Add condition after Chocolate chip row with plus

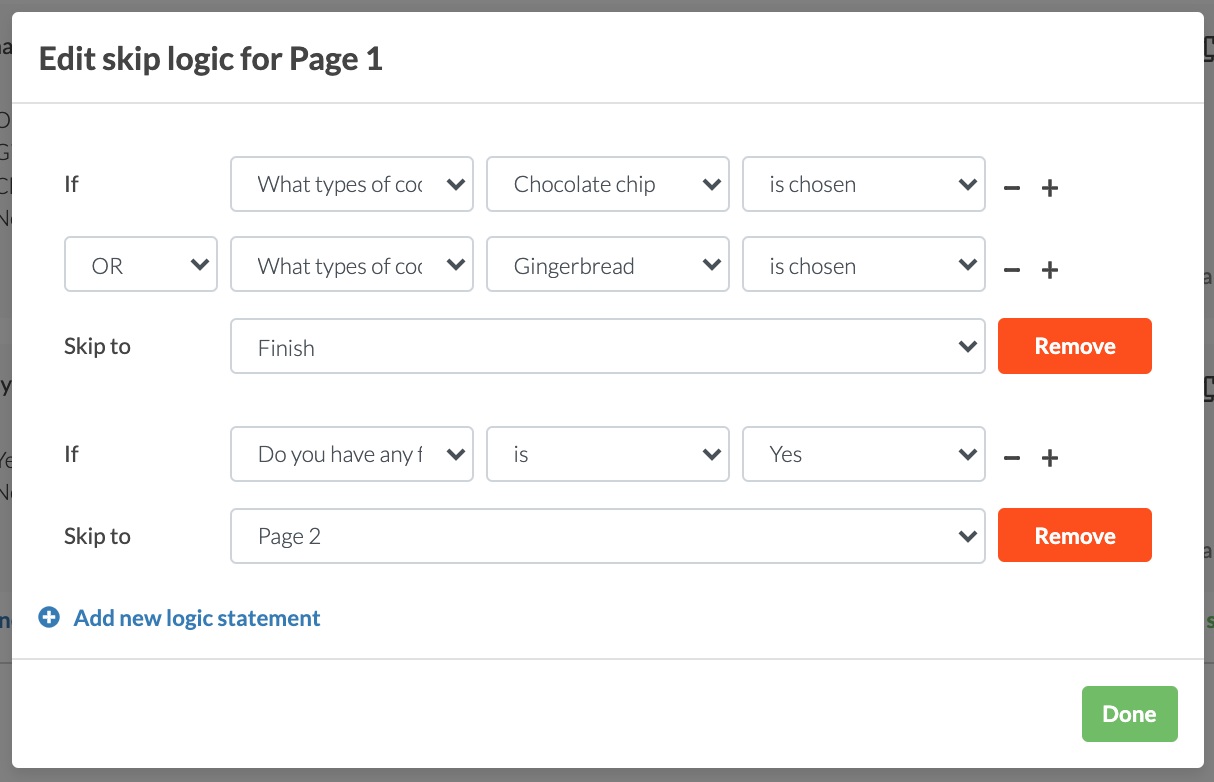tap(1050, 187)
